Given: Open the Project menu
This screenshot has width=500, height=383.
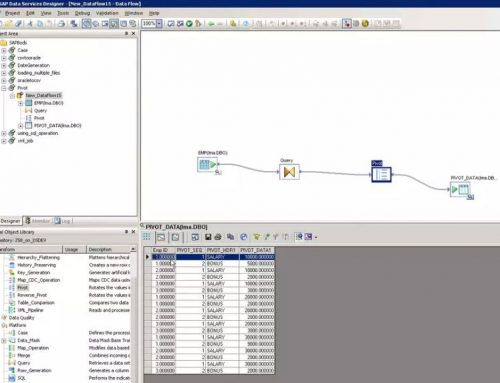Looking at the screenshot, I should [x=12, y=13].
